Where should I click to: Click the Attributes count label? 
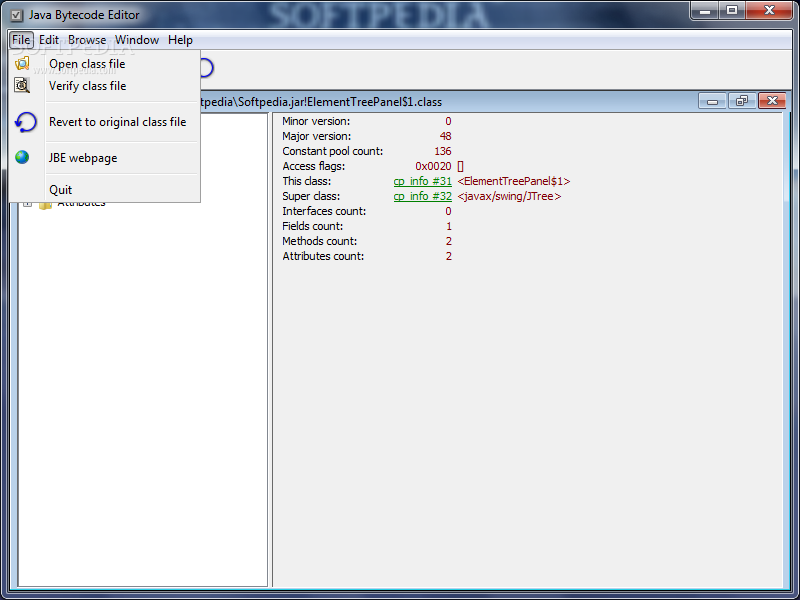(323, 256)
